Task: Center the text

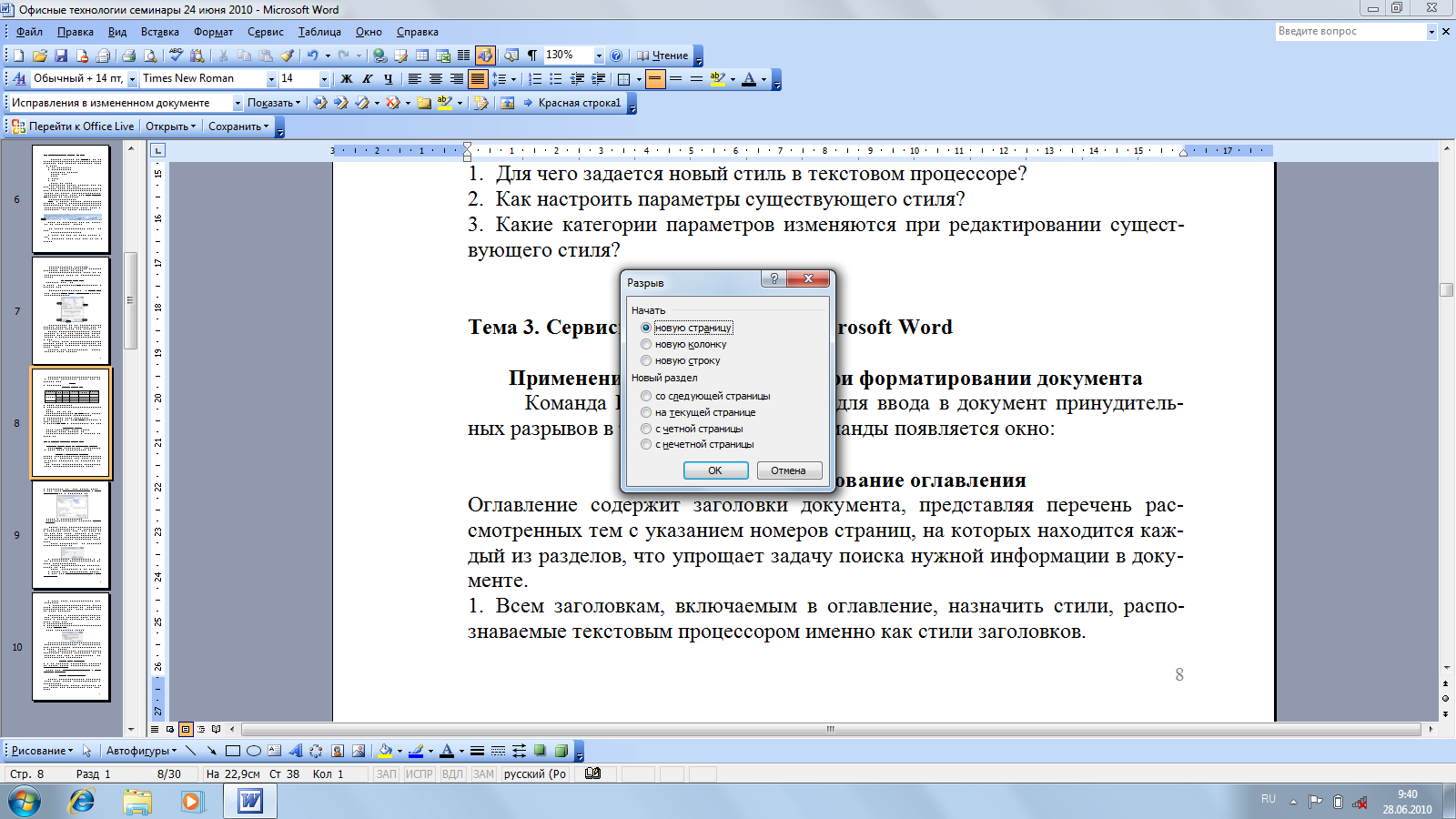Action: tap(435, 79)
